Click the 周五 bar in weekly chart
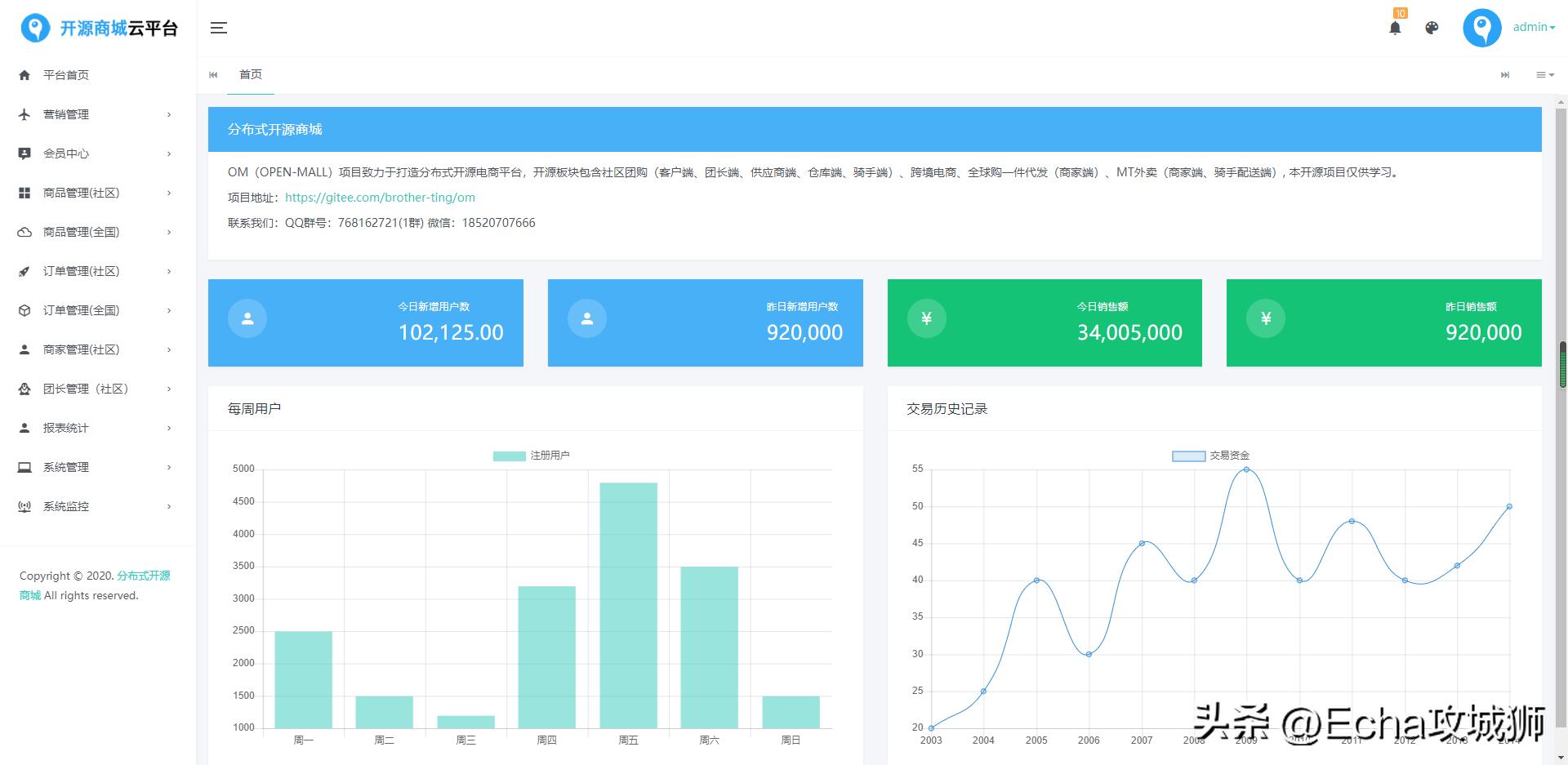This screenshot has width=1568, height=765. pos(628,604)
